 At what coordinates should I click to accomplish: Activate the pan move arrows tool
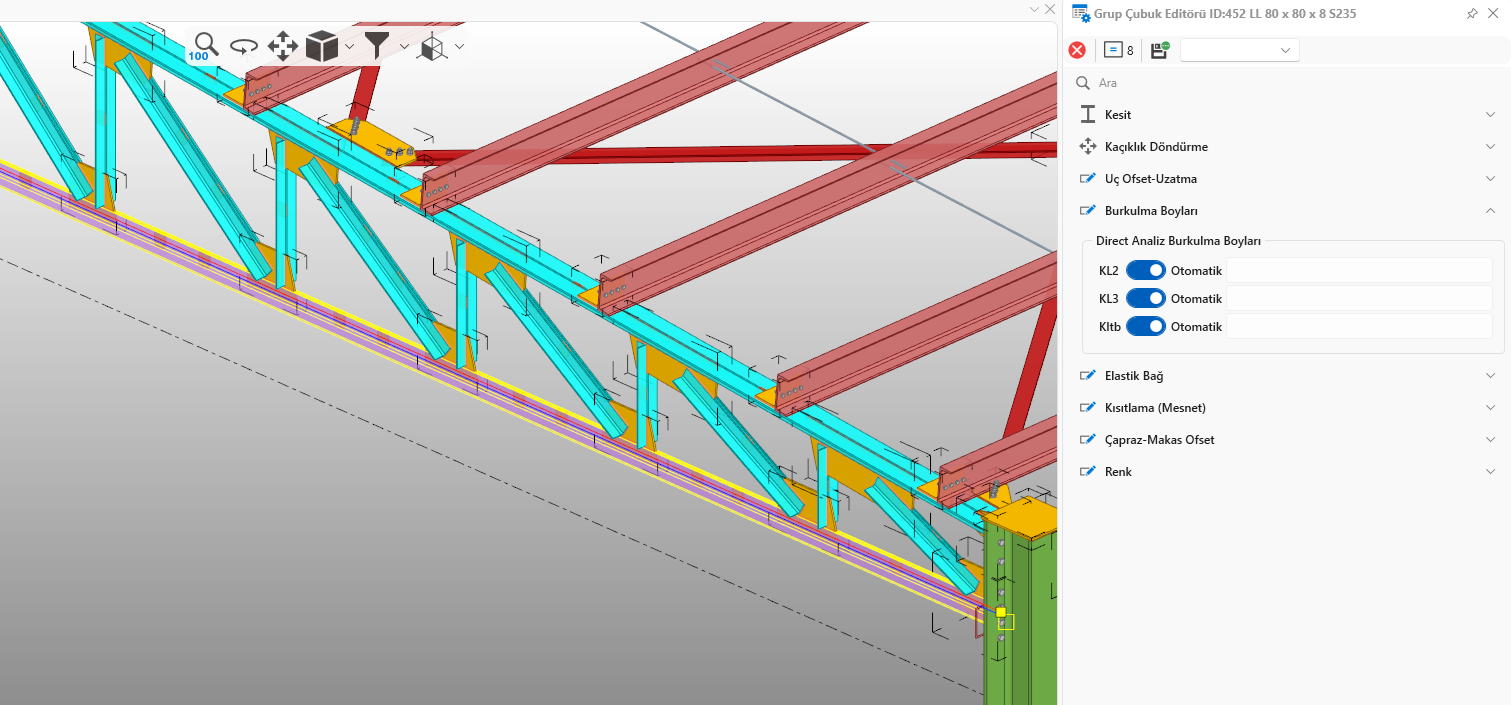click(283, 46)
